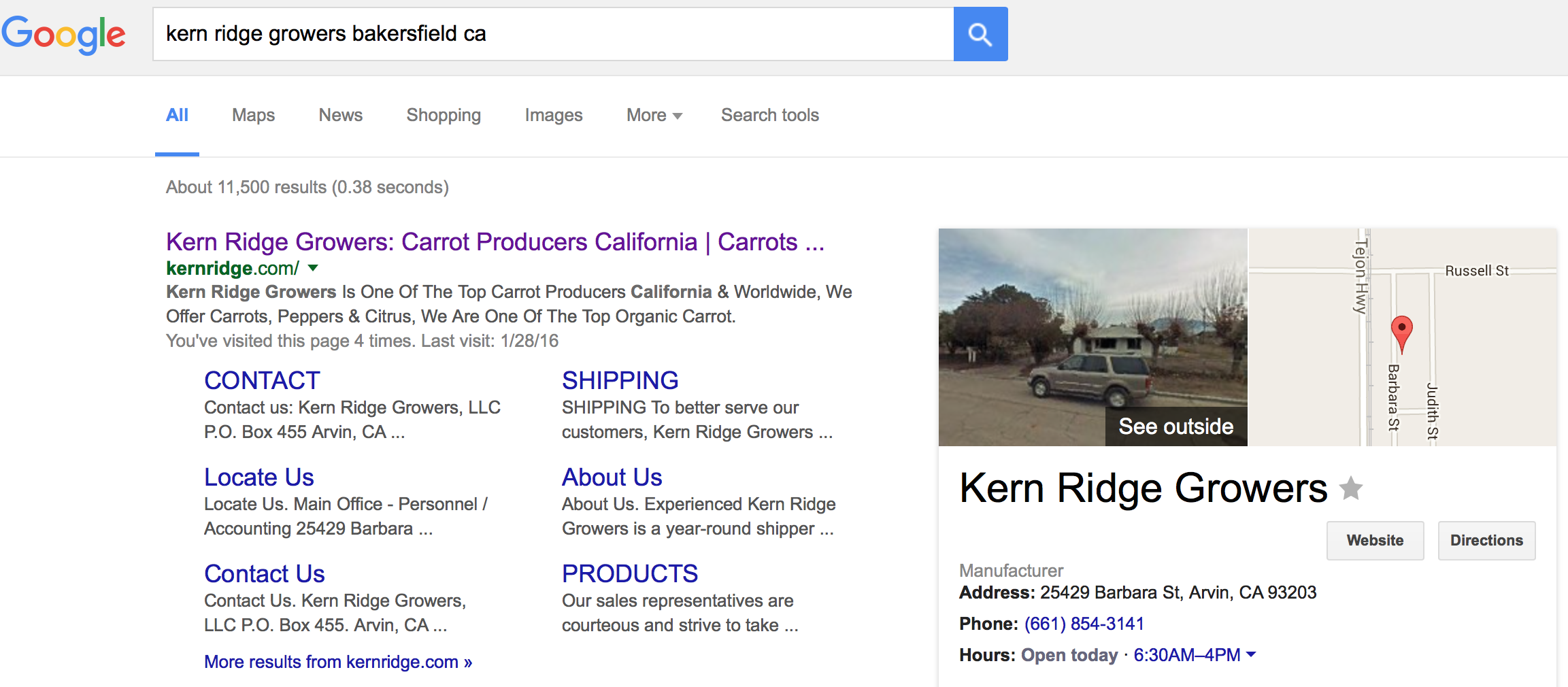Click the "You've visited this page 4 times" text

tap(363, 341)
